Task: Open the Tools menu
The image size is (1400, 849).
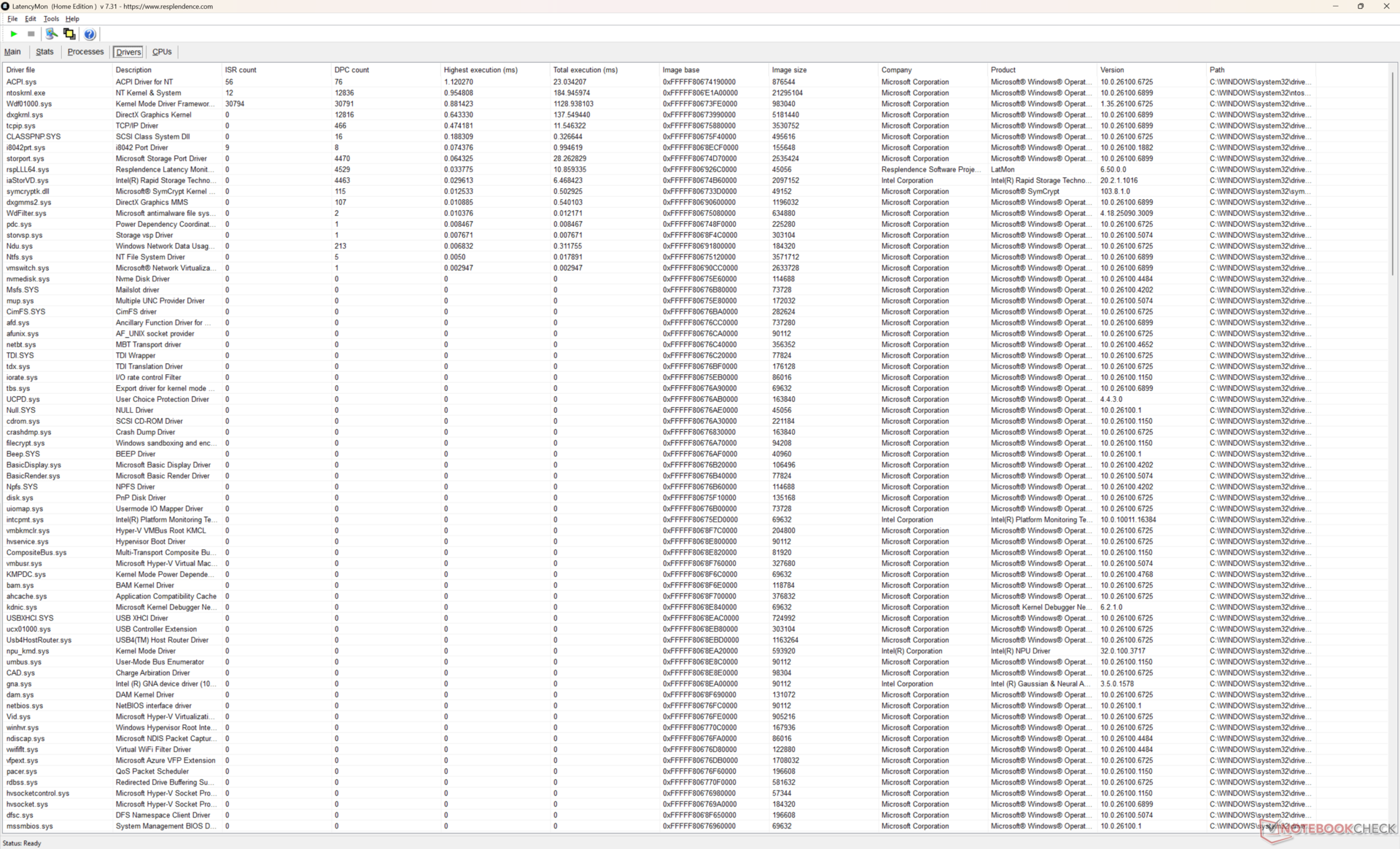Action: pos(51,19)
